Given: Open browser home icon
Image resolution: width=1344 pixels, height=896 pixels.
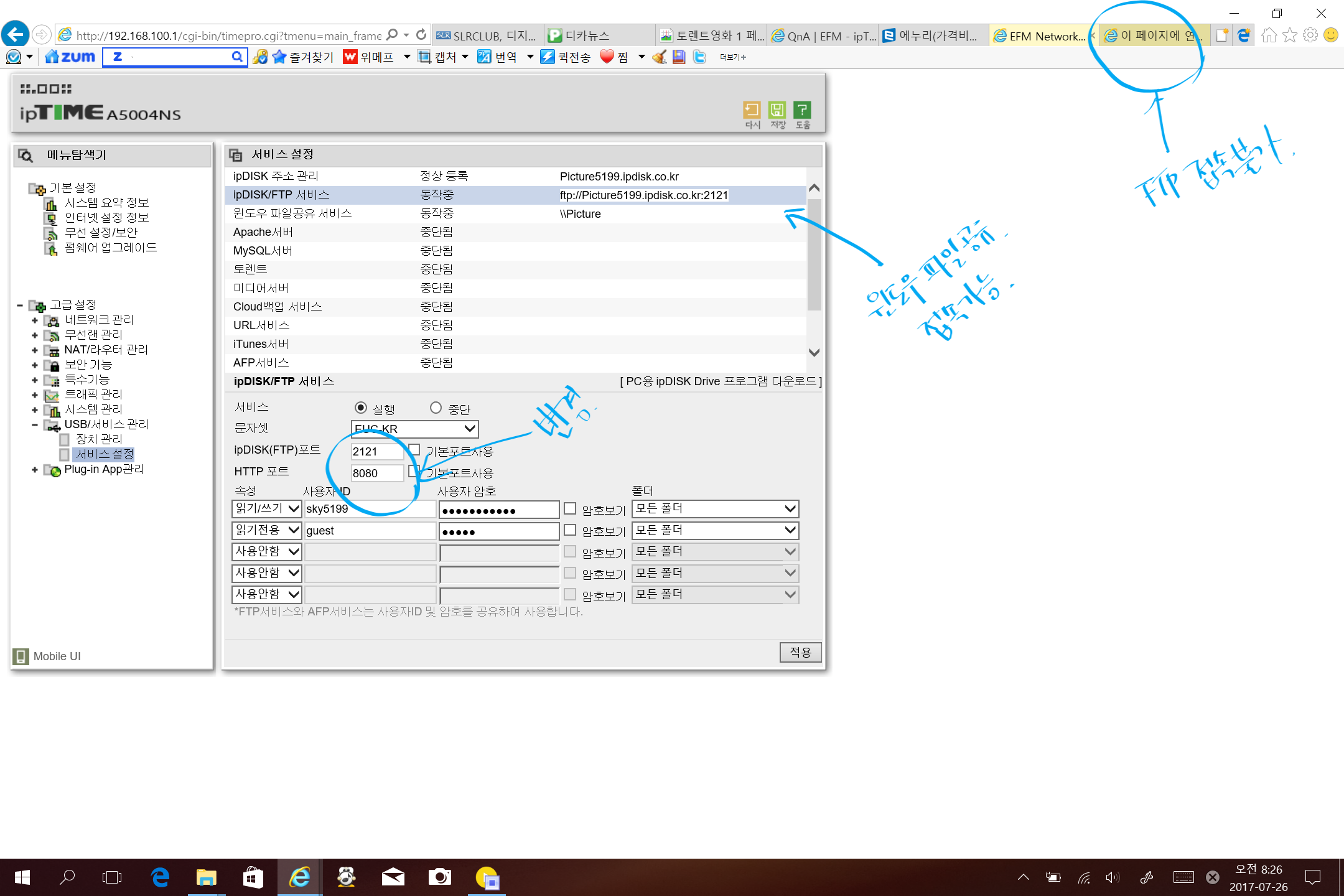Looking at the screenshot, I should tap(1269, 35).
